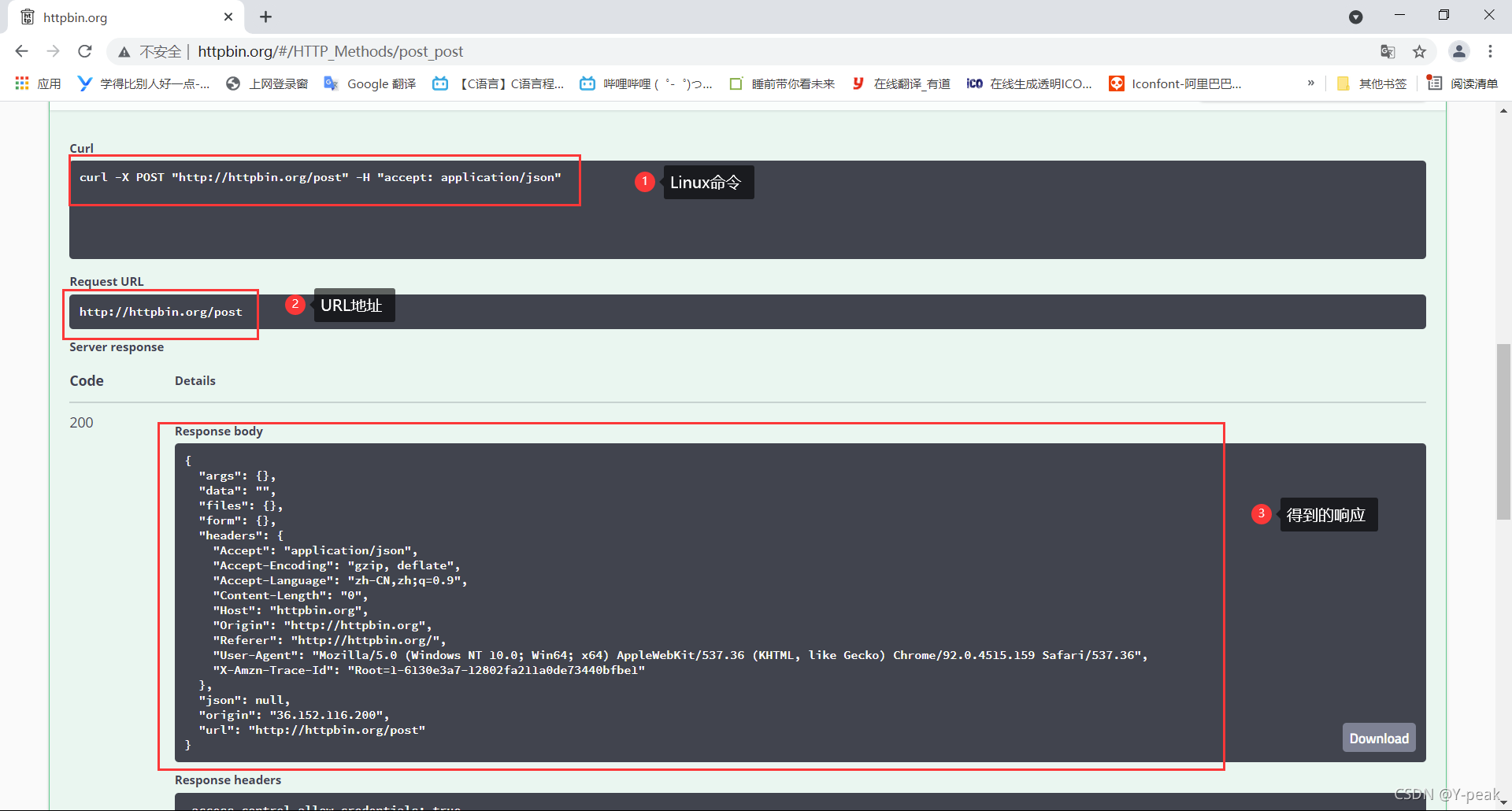Open the Google Translate bookmark

coord(370,83)
